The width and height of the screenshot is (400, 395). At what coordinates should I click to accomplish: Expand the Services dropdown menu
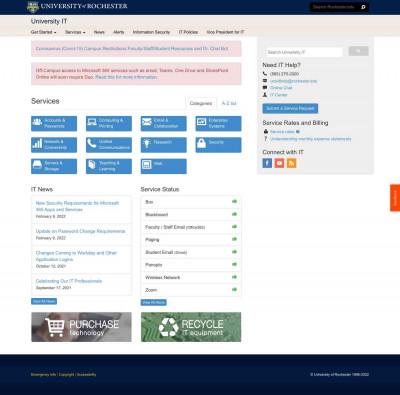coord(75,32)
